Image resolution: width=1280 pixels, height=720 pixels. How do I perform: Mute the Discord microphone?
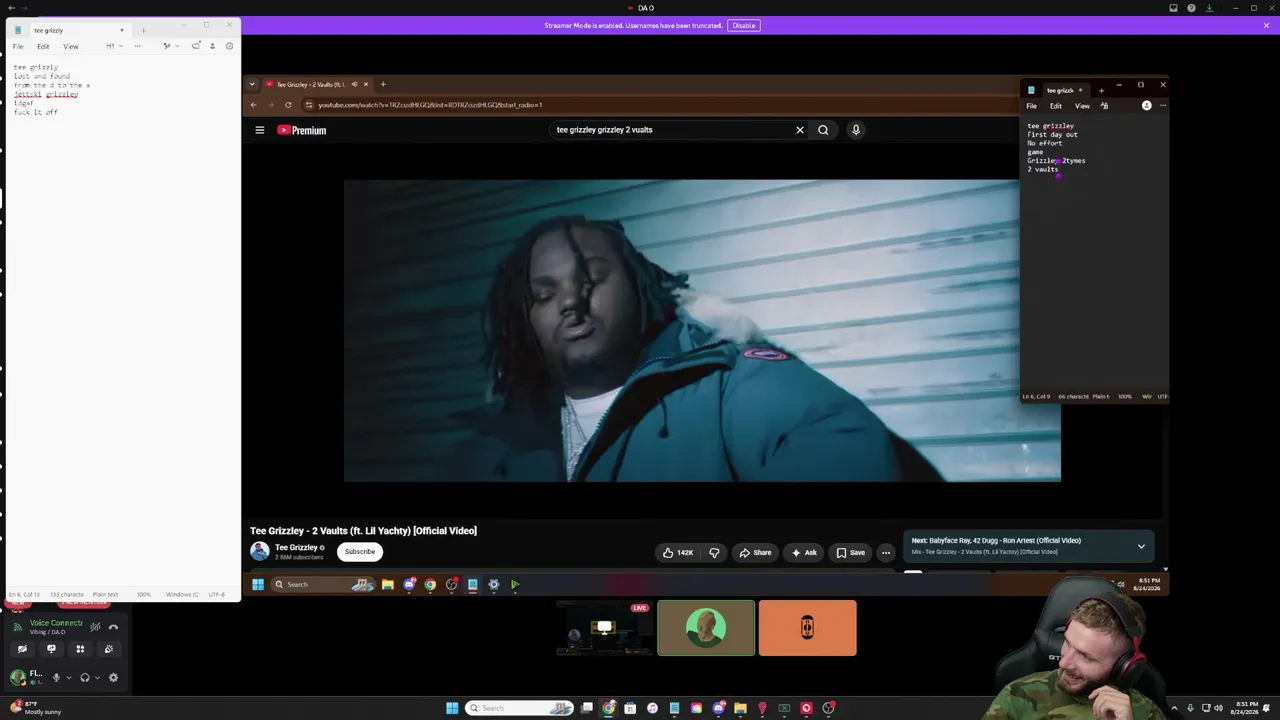pyautogui.click(x=56, y=677)
